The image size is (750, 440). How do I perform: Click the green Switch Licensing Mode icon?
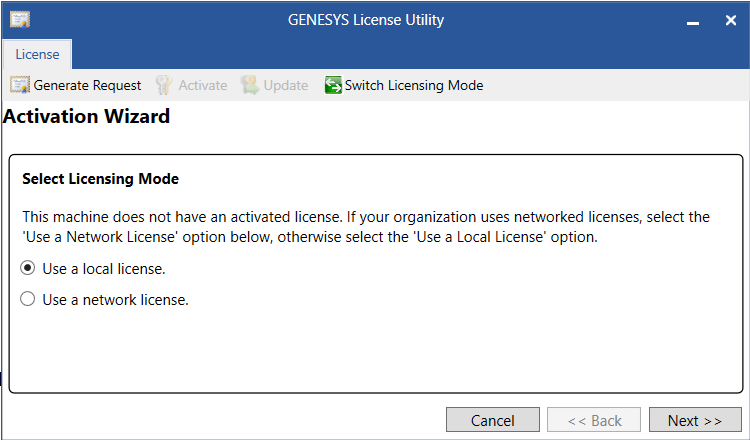coord(333,85)
